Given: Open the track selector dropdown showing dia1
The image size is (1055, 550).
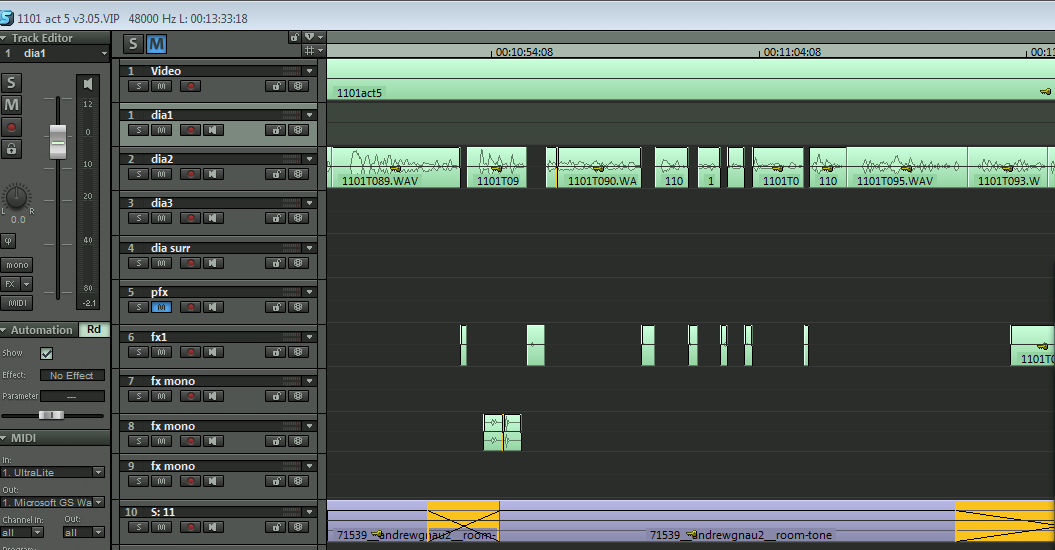Looking at the screenshot, I should 104,53.
